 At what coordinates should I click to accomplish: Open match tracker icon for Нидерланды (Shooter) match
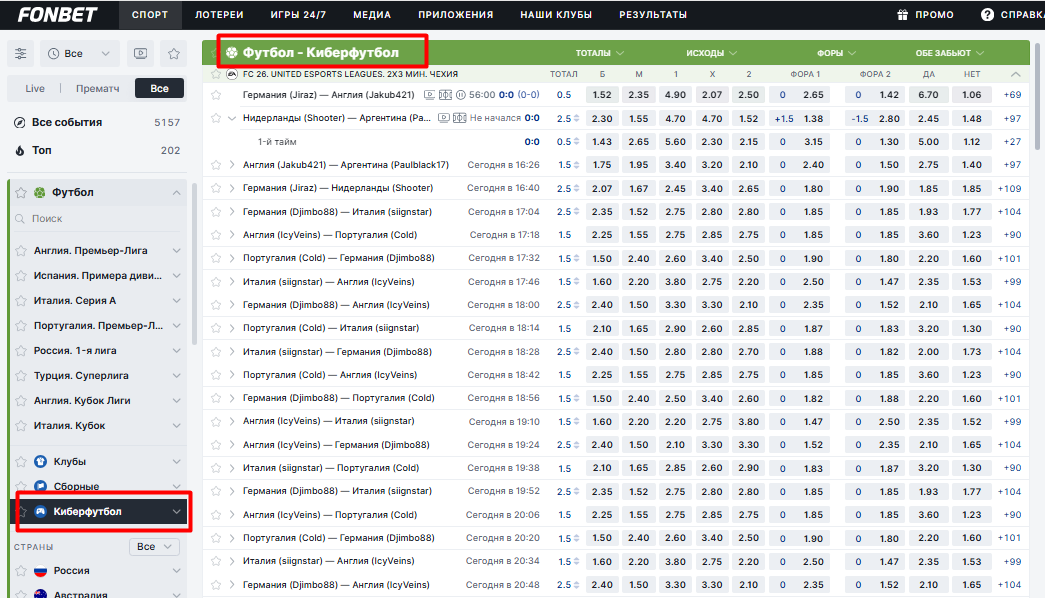459,119
